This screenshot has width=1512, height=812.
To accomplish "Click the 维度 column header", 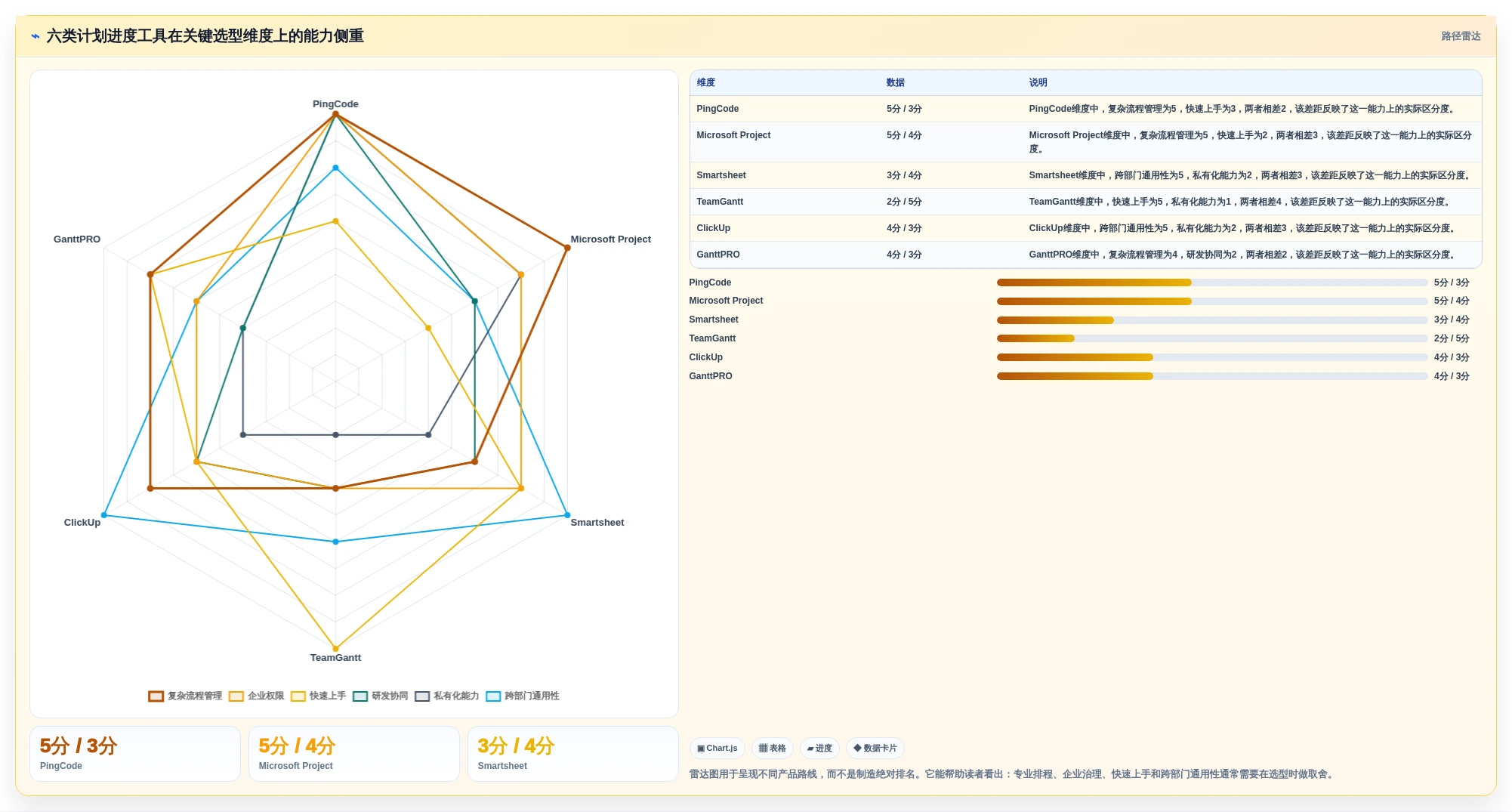I will point(706,83).
